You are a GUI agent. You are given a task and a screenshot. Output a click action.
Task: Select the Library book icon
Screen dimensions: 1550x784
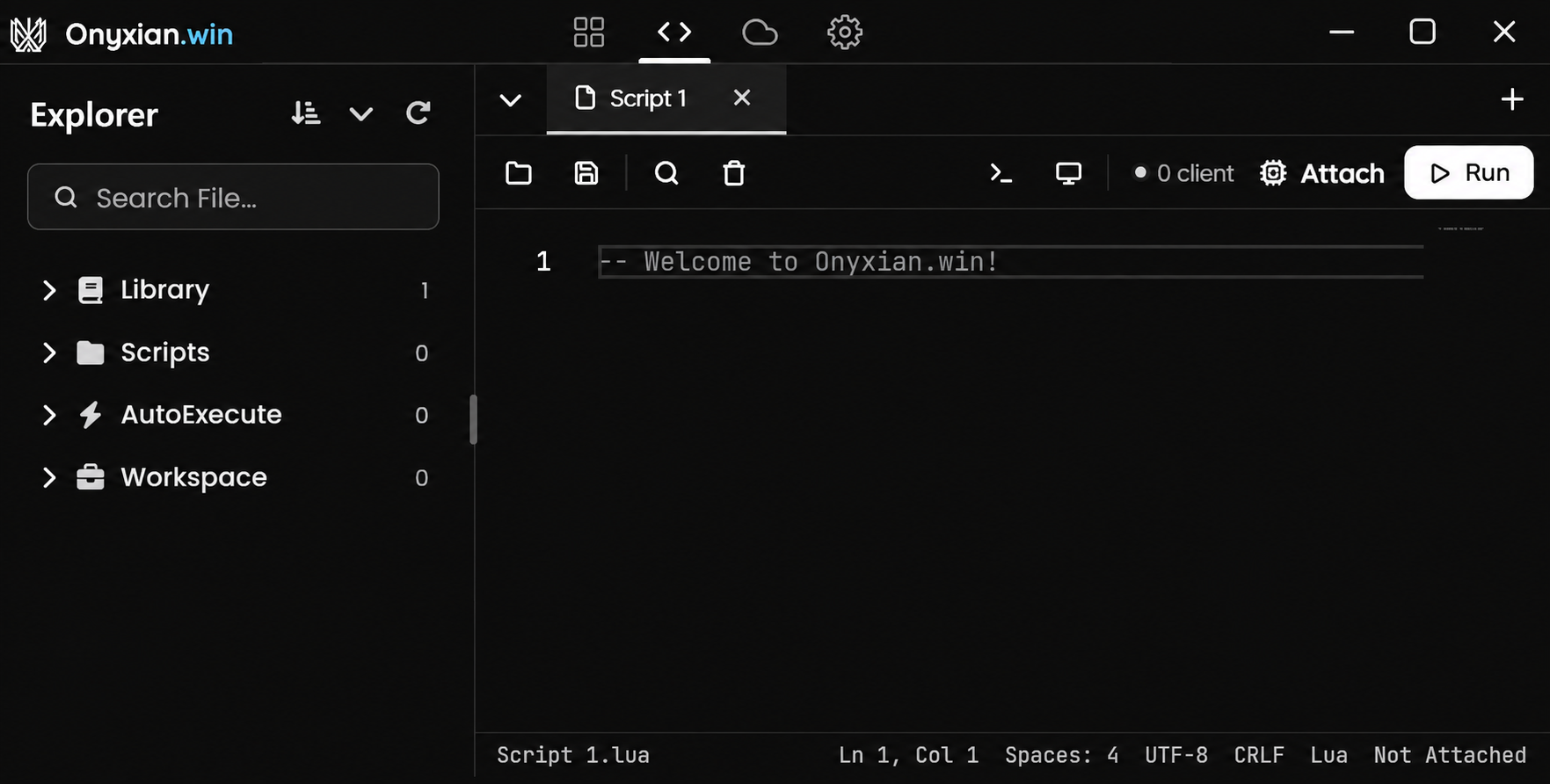(90, 290)
